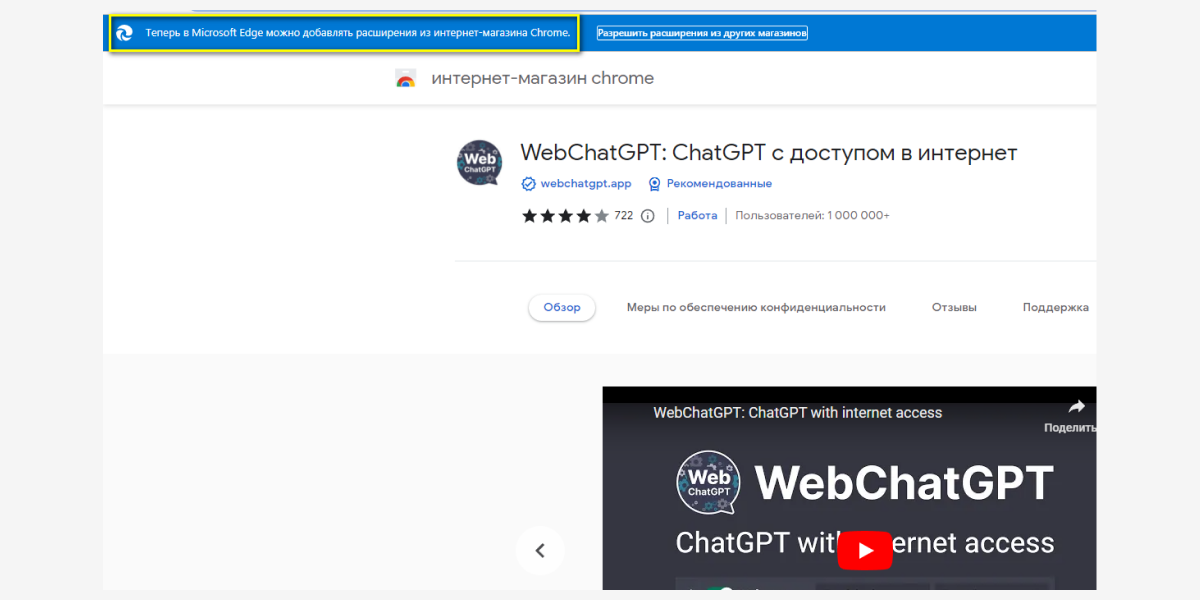Open the 'Работа' category link
This screenshot has width=1200, height=600.
pyautogui.click(x=697, y=216)
